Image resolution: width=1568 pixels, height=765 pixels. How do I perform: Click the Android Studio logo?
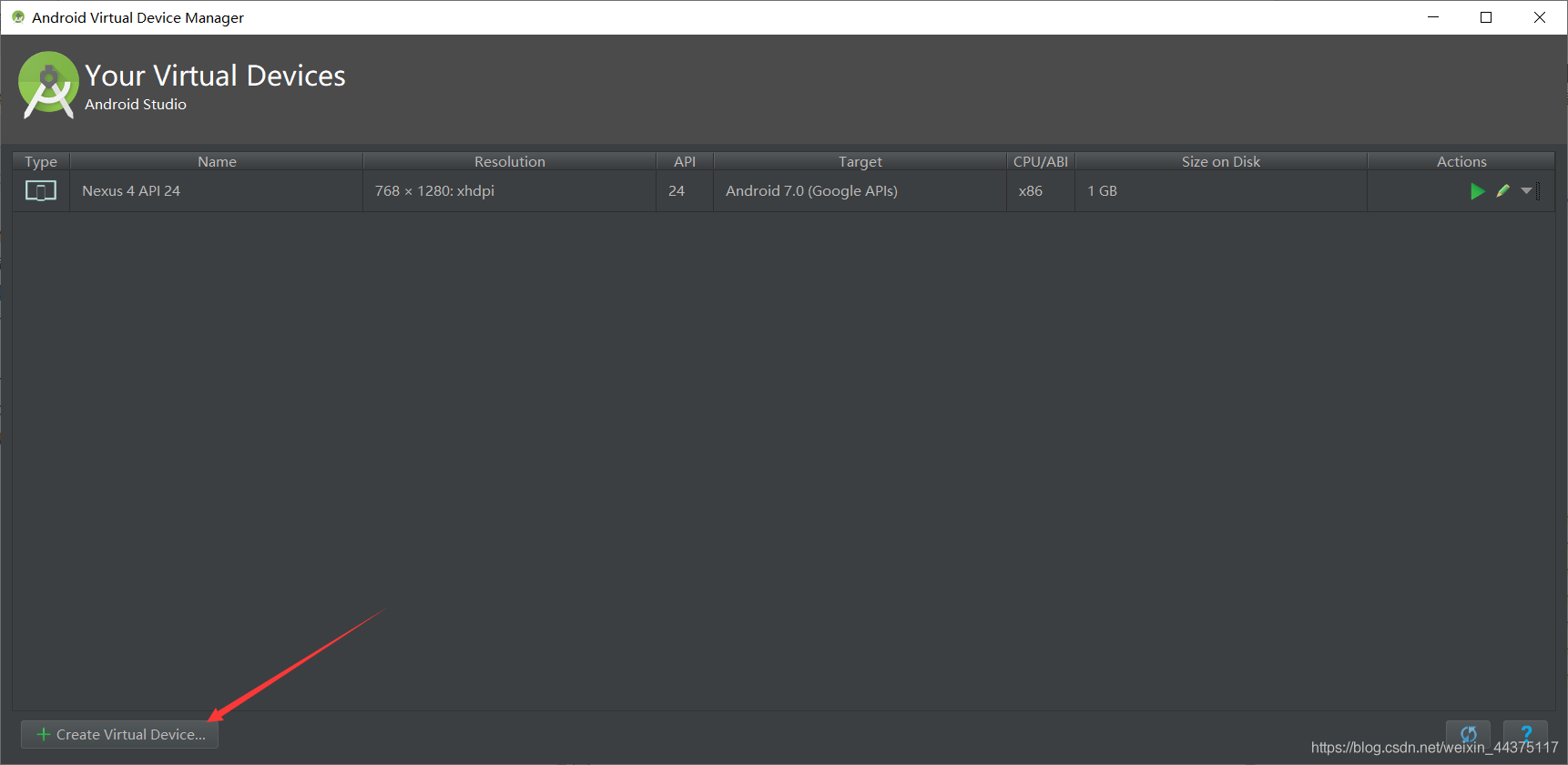tap(48, 85)
